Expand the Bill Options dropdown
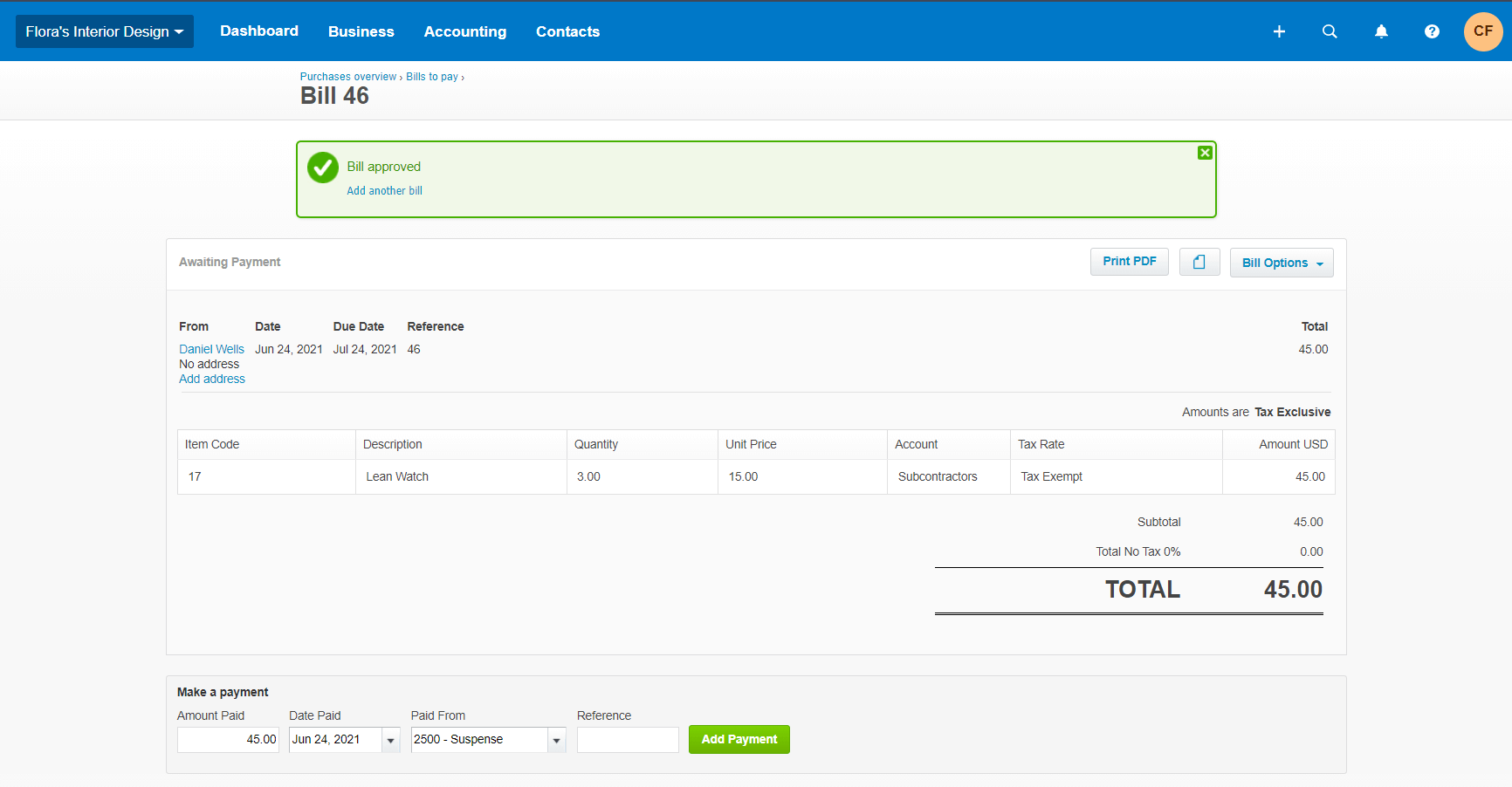Image resolution: width=1512 pixels, height=787 pixels. tap(1282, 263)
